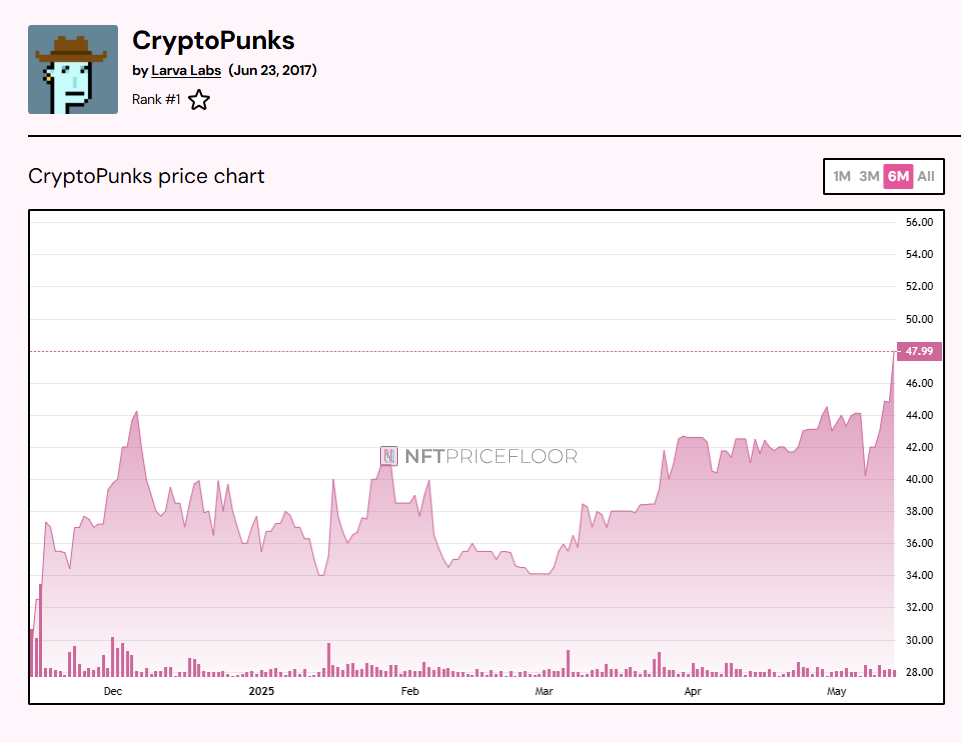
Task: Click the early December price peak near 44
Action: coord(136,412)
